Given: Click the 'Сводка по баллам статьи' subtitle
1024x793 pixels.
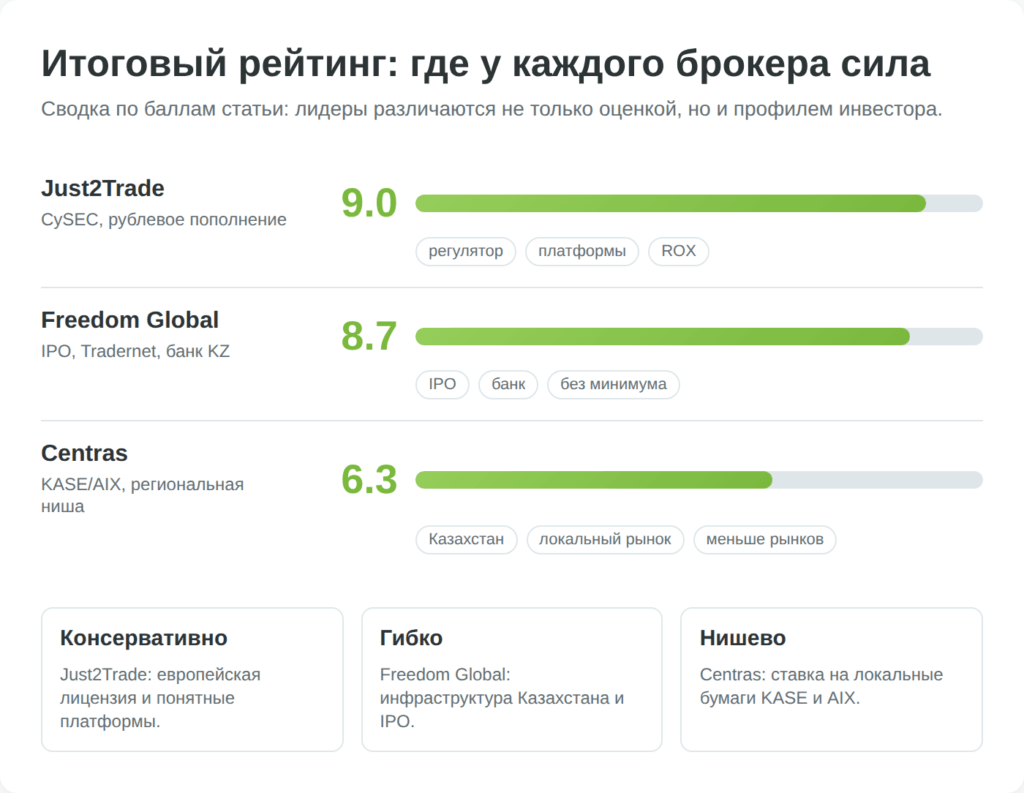Looking at the screenshot, I should click(x=492, y=109).
